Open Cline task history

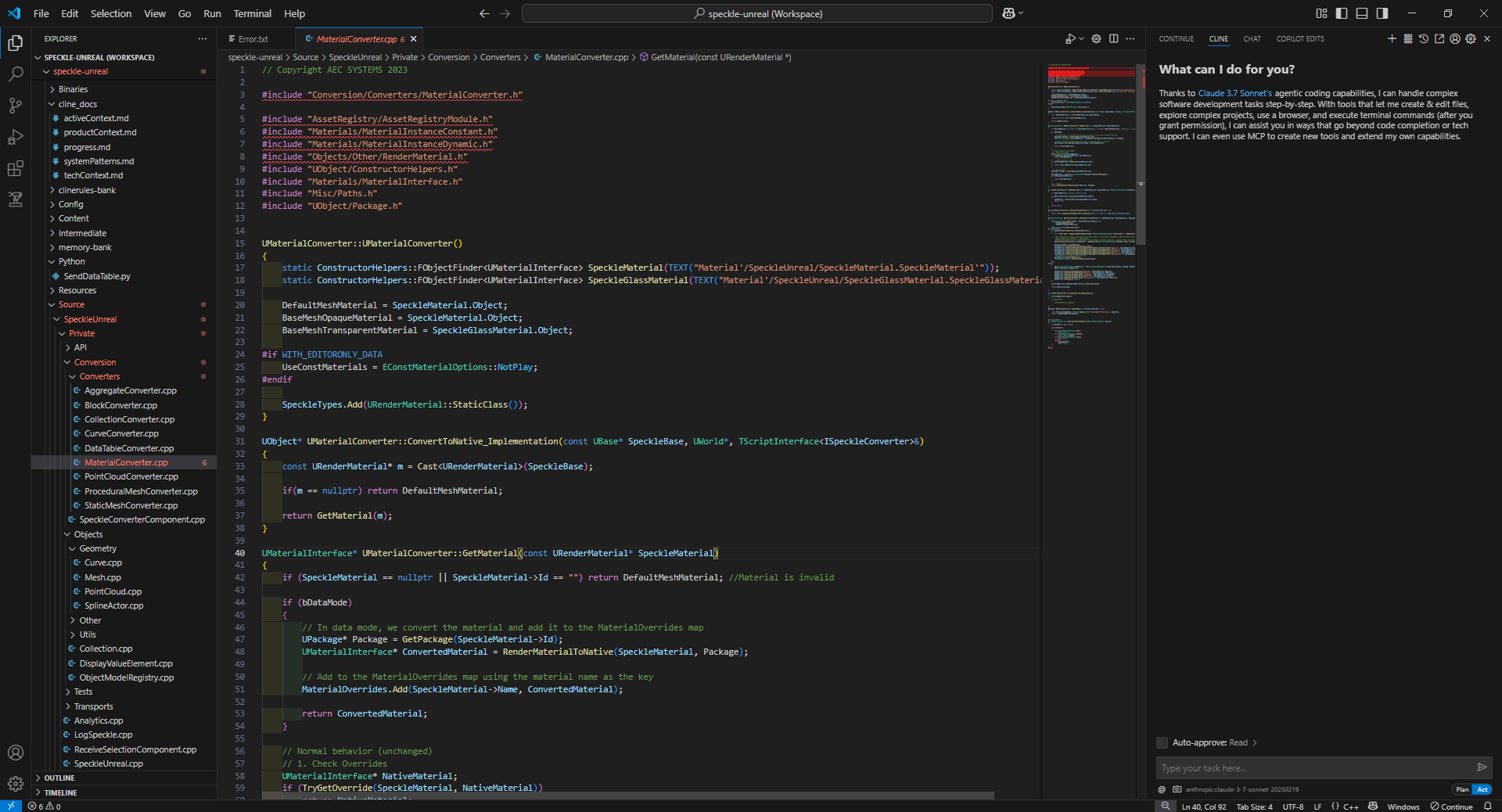(x=1423, y=38)
